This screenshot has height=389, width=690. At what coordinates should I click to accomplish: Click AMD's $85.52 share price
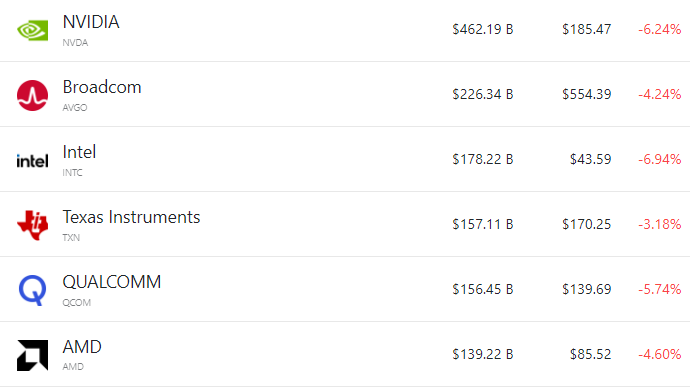coord(591,354)
